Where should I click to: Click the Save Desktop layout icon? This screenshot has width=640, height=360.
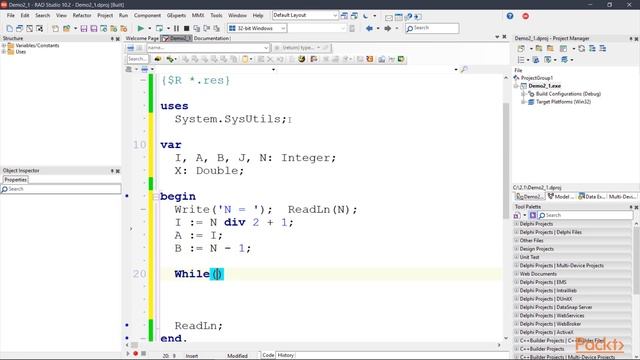(344, 16)
